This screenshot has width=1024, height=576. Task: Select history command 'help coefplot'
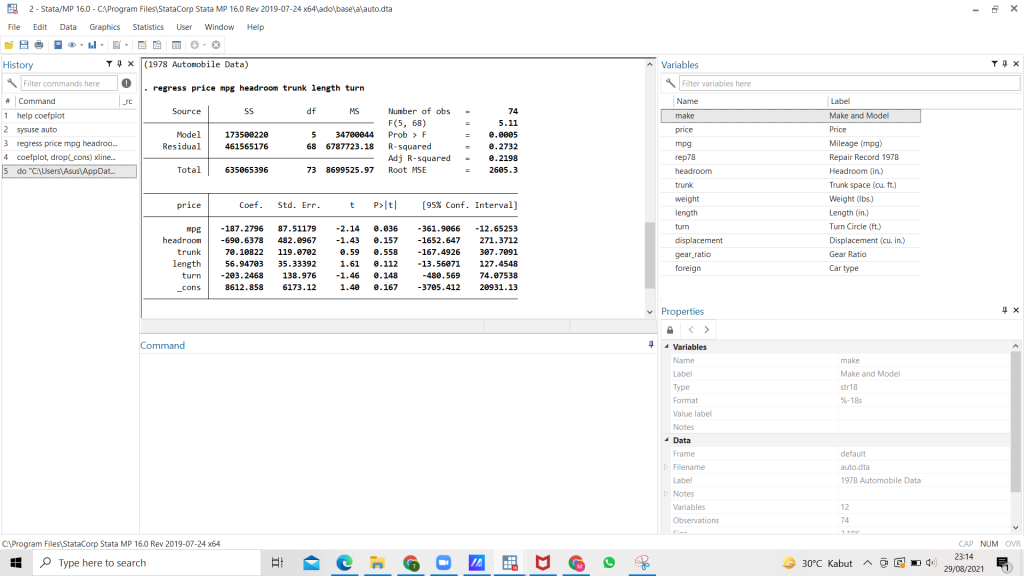69,116
